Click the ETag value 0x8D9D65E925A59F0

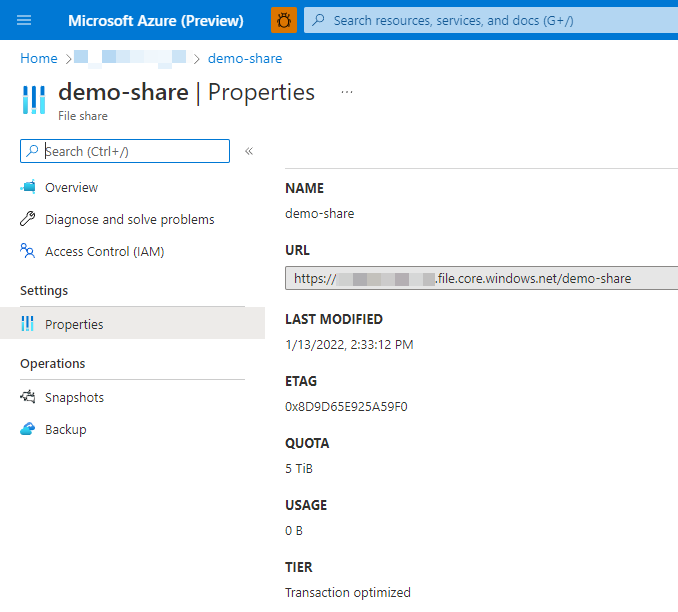346,407
